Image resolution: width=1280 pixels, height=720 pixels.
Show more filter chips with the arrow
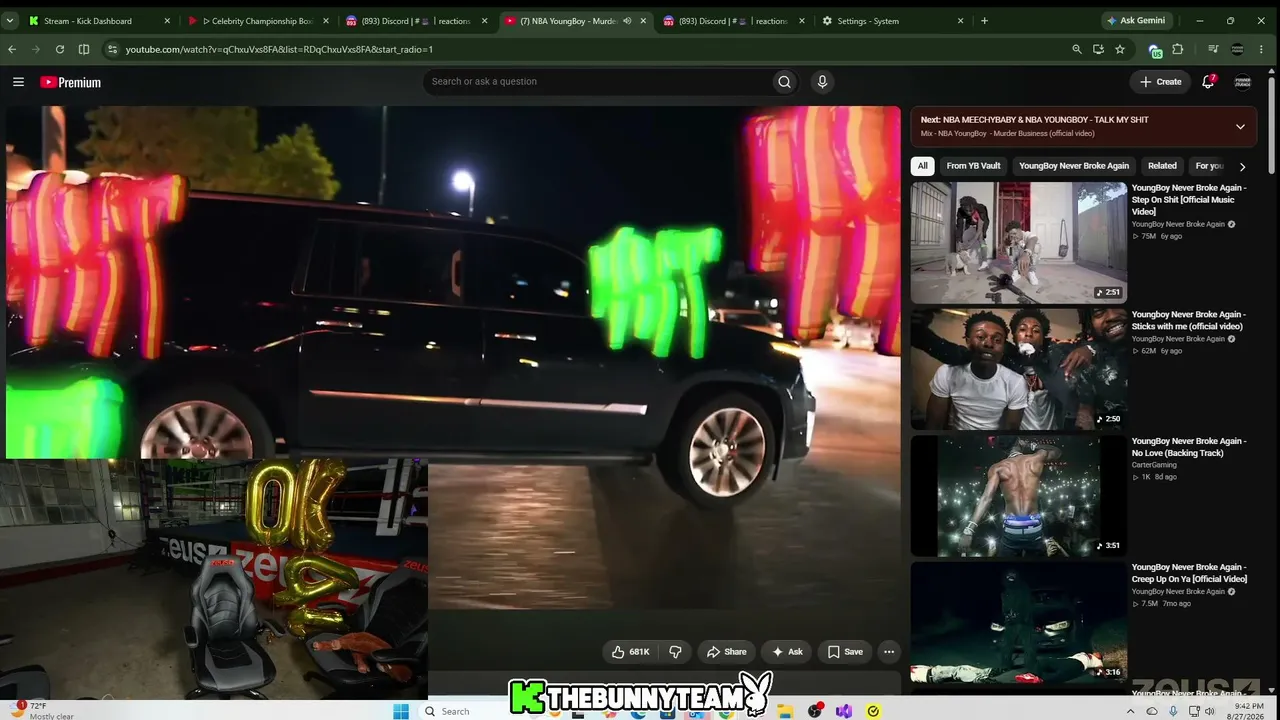click(1242, 166)
